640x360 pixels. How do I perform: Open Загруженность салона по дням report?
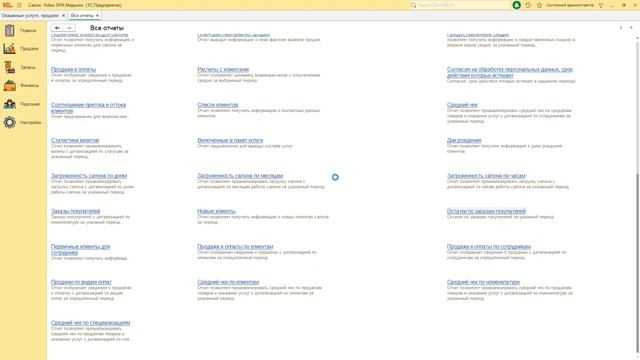(x=89, y=176)
